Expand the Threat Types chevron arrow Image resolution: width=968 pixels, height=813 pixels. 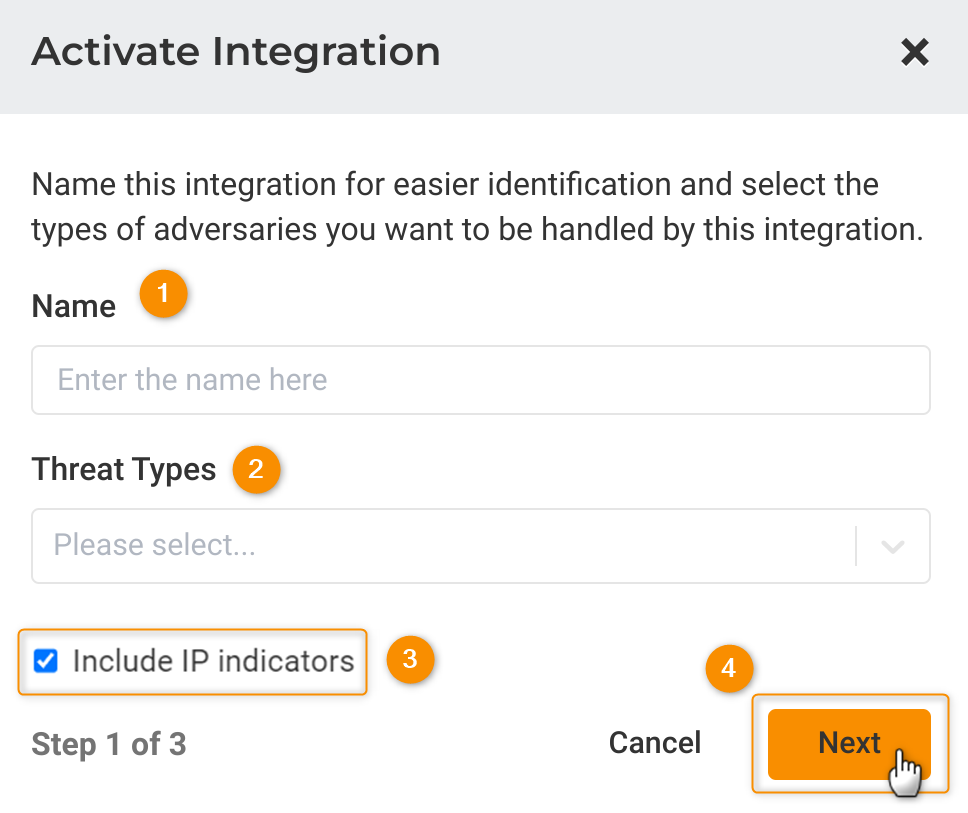(893, 546)
